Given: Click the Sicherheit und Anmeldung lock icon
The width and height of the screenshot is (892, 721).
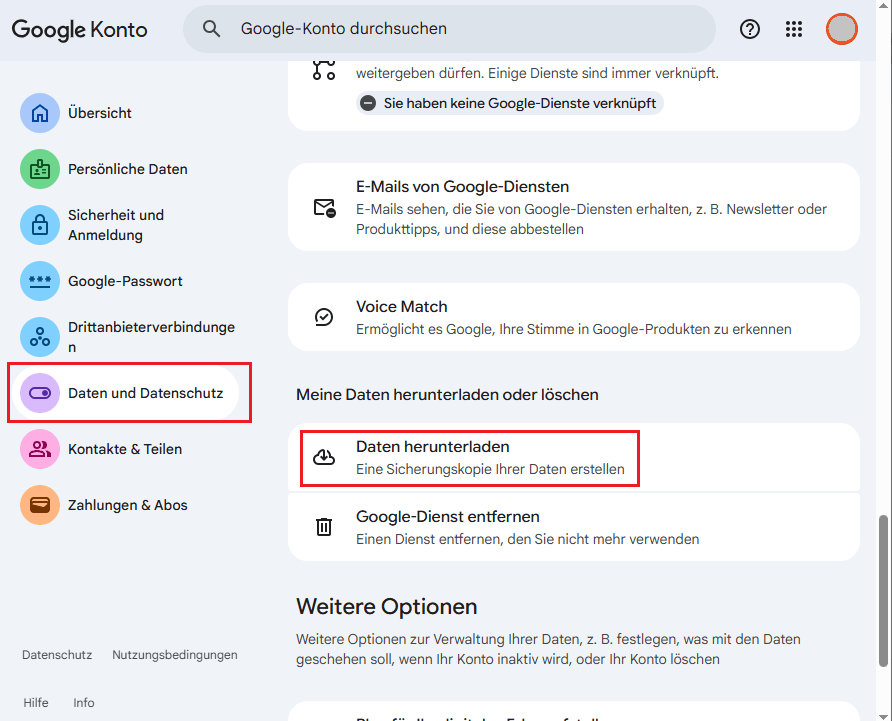Looking at the screenshot, I should (40, 225).
